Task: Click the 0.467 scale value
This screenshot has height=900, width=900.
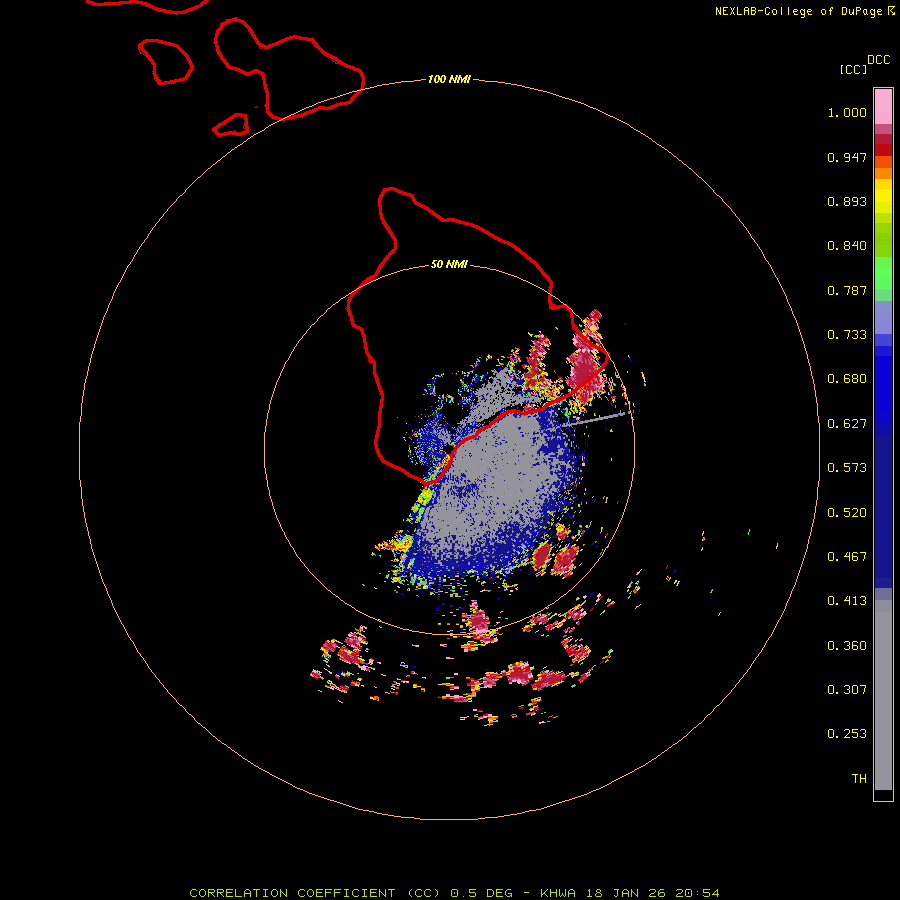Action: pyautogui.click(x=847, y=557)
